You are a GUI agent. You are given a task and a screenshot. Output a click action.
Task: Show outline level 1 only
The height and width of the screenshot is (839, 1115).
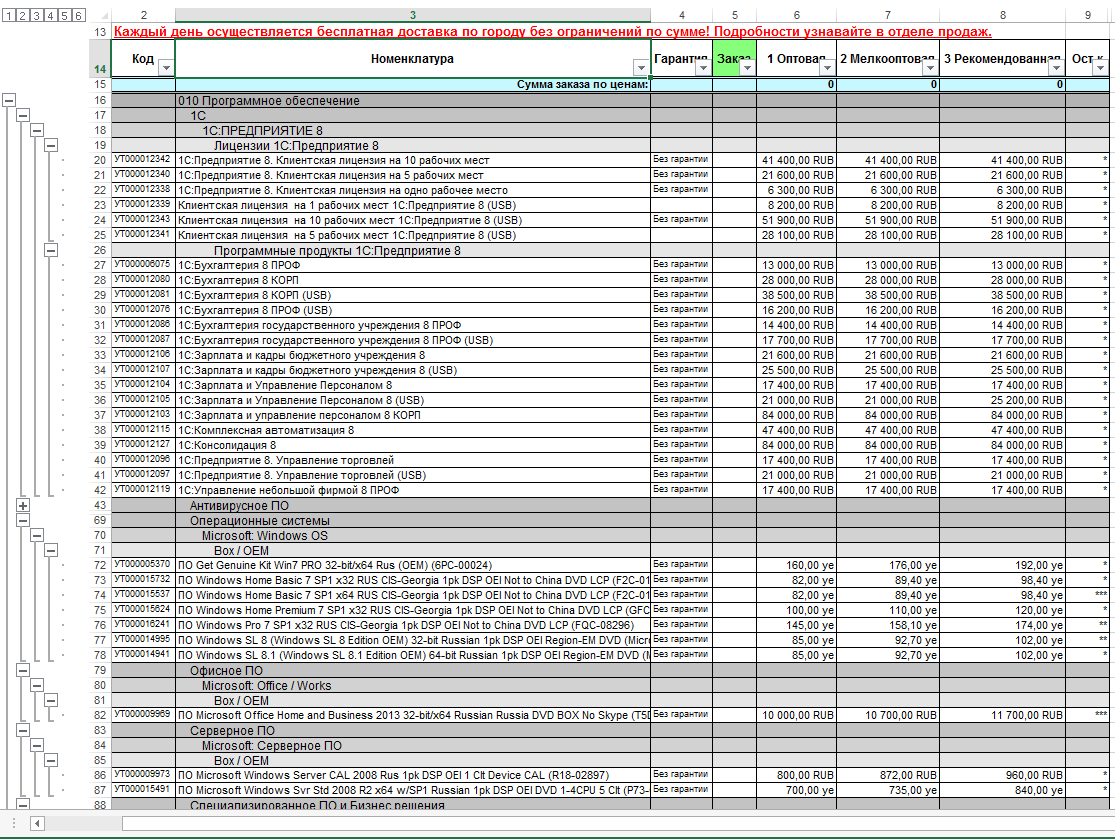[x=9, y=16]
